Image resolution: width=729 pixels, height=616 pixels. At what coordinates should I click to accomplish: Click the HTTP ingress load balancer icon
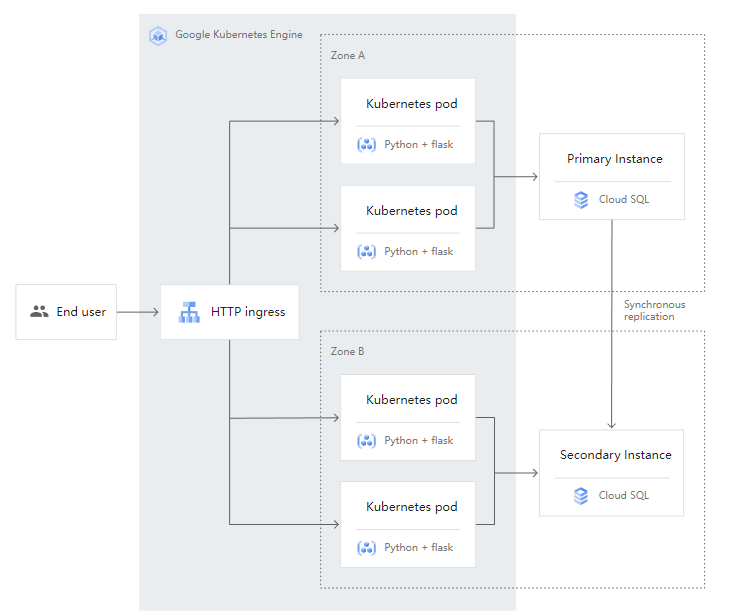pos(189,312)
